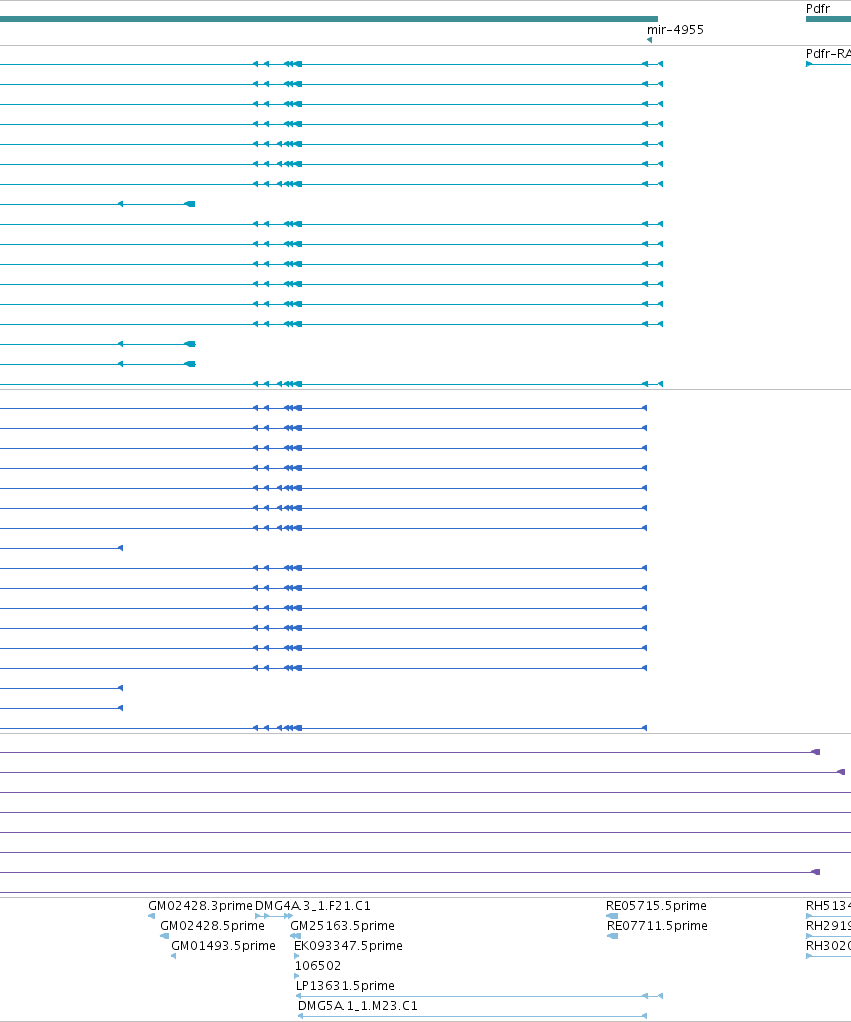This screenshot has height=1022, width=851.
Task: Select the RE07711.5prime EST label
Action: tap(657, 926)
